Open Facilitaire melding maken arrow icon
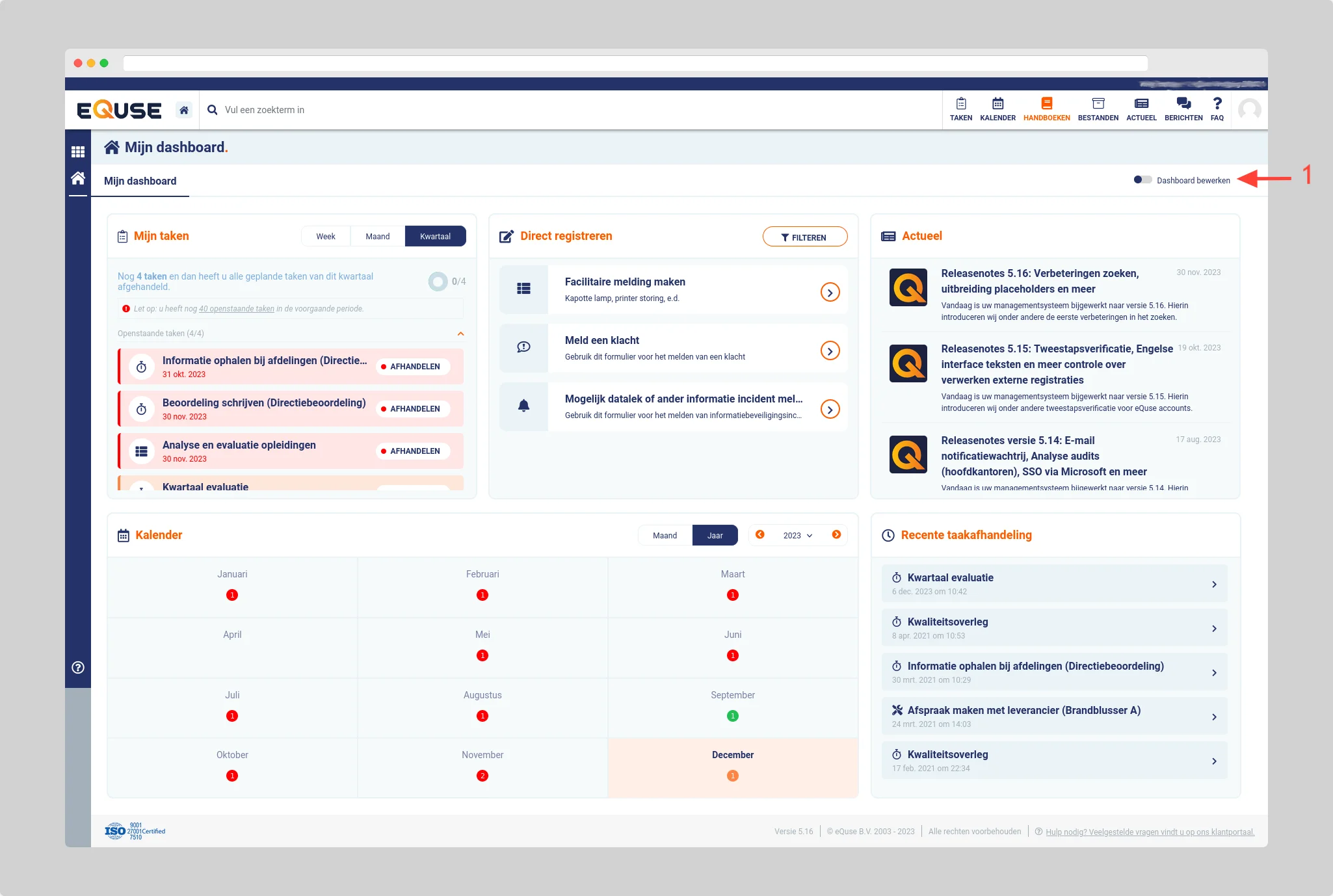The image size is (1333, 896). pos(830,293)
